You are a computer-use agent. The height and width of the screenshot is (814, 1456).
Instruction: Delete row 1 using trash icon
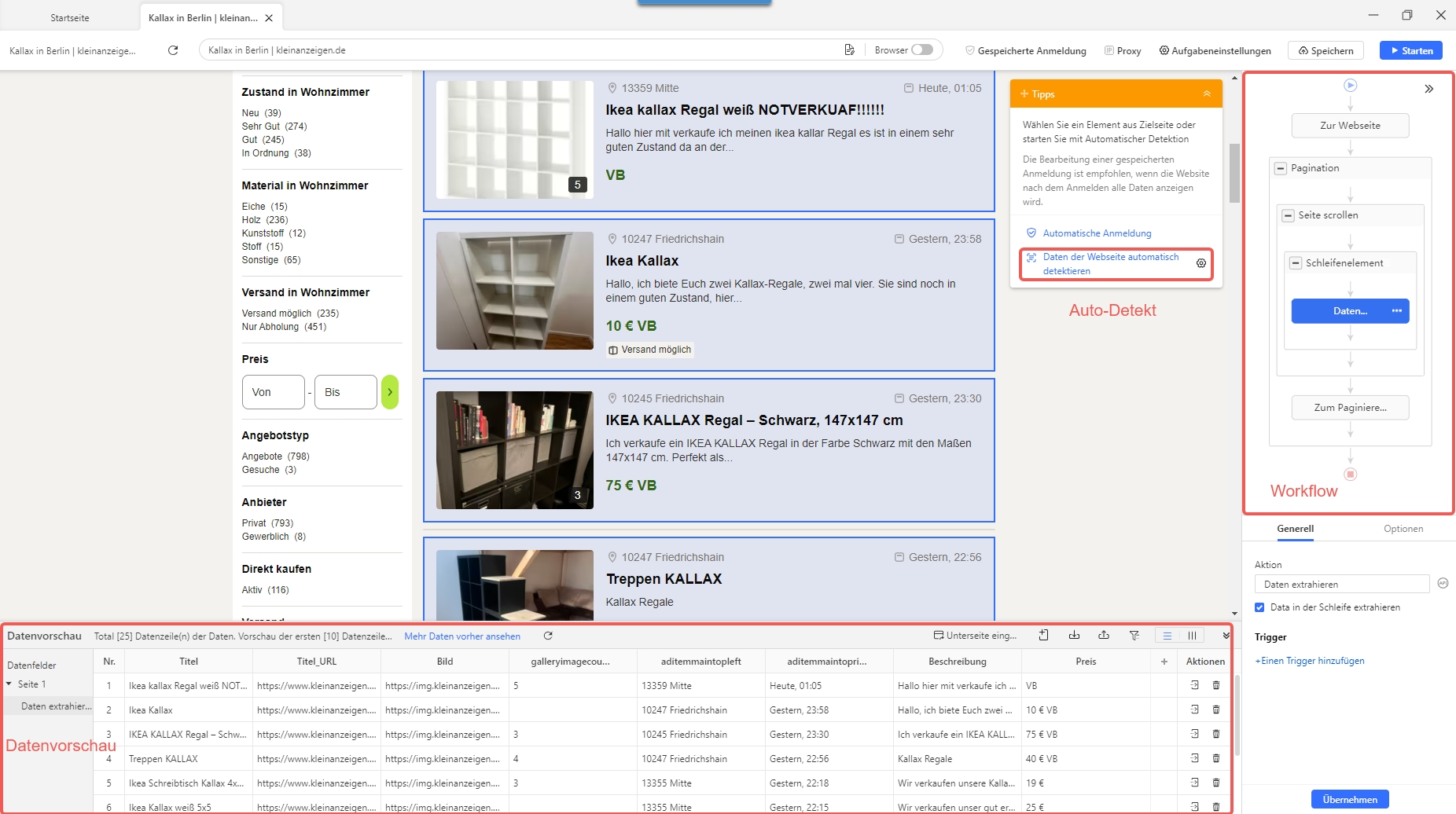(1215, 685)
